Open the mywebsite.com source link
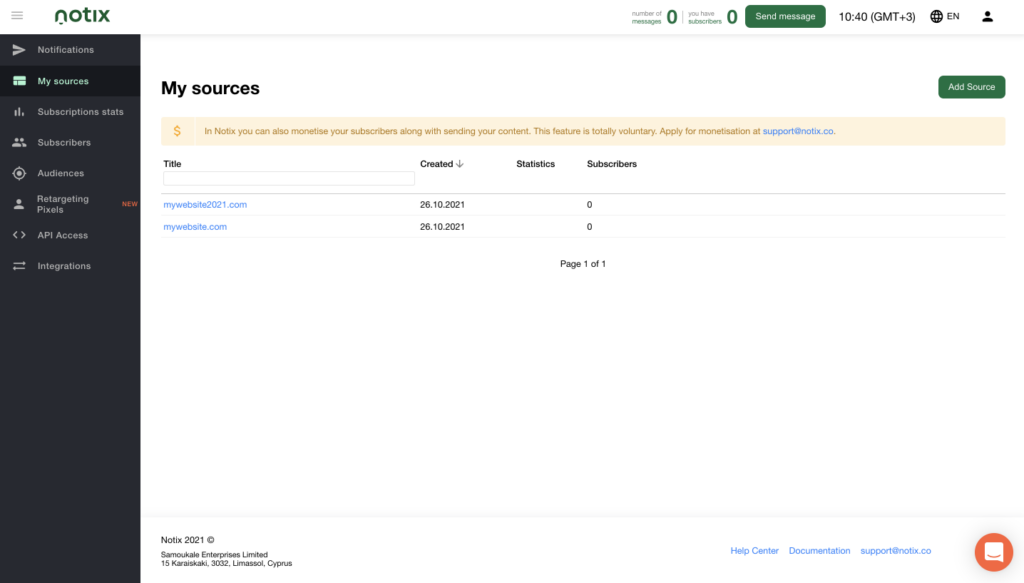 click(195, 227)
